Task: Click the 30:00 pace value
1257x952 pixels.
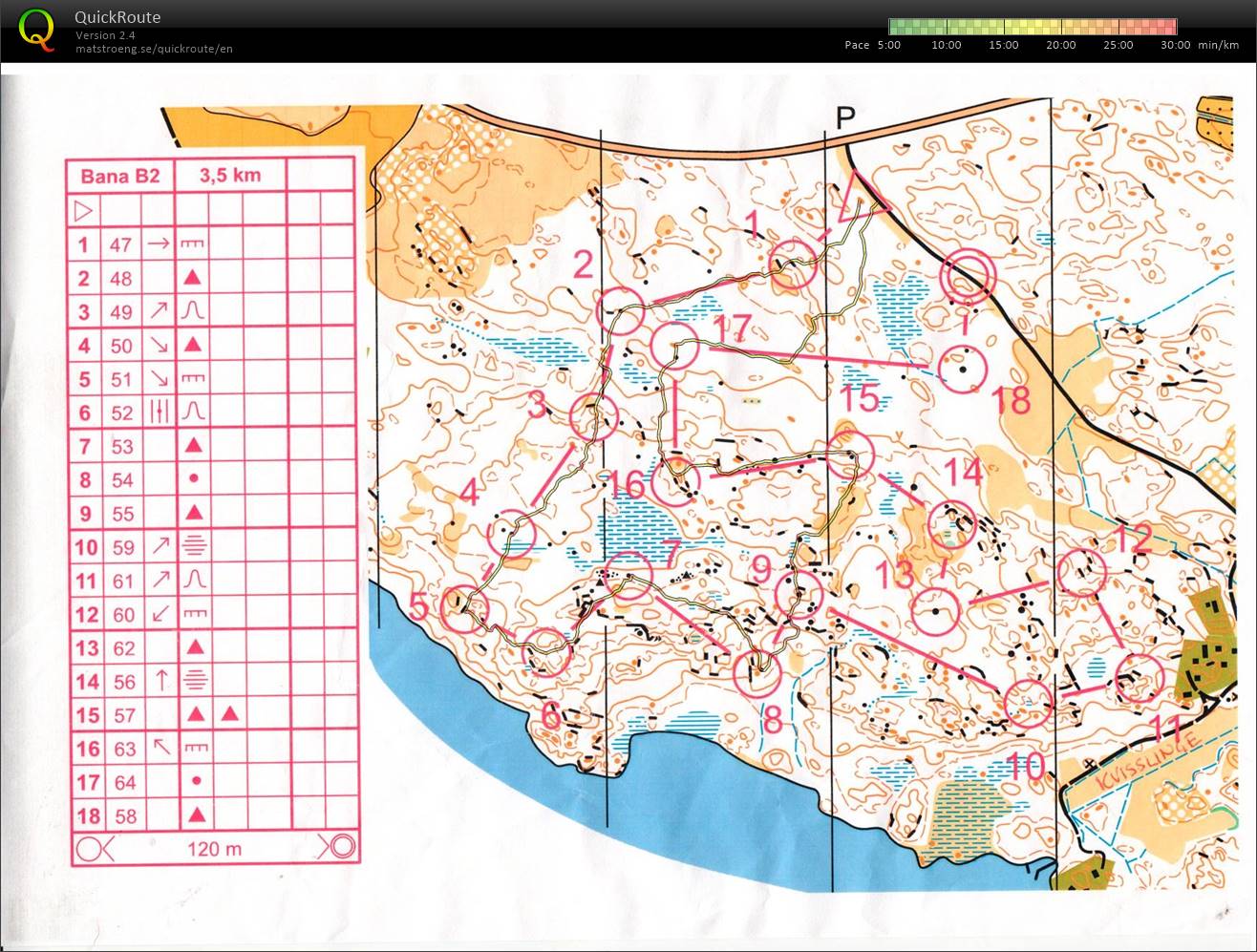Action: point(1176,45)
